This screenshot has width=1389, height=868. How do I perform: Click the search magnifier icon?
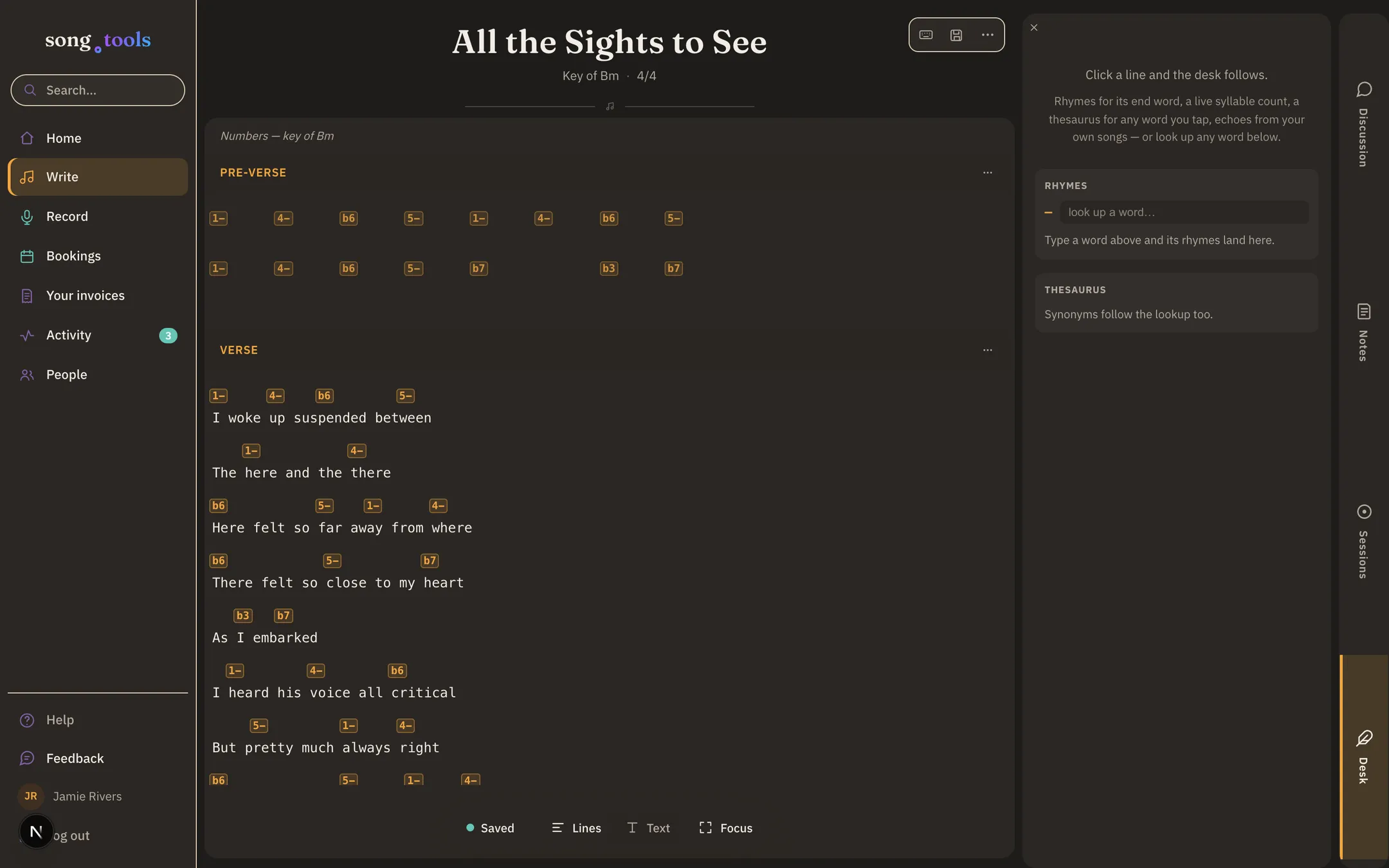point(30,90)
